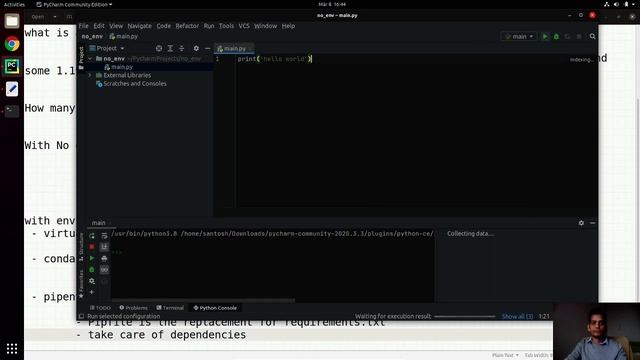Open Run panel console settings gear

pos(92,281)
